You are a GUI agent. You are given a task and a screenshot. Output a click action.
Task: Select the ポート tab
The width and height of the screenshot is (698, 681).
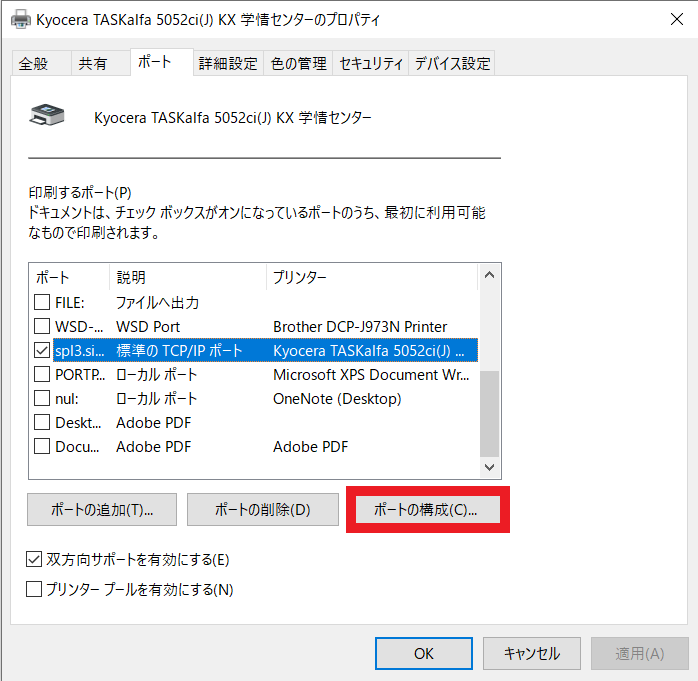[162, 62]
